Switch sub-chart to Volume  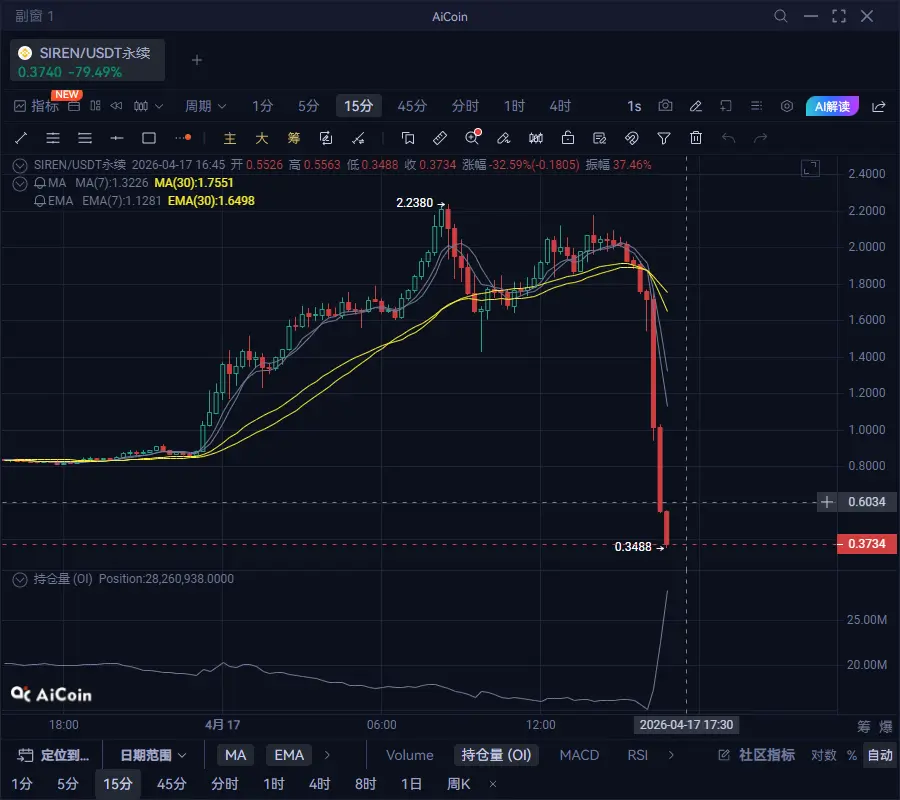coord(409,755)
